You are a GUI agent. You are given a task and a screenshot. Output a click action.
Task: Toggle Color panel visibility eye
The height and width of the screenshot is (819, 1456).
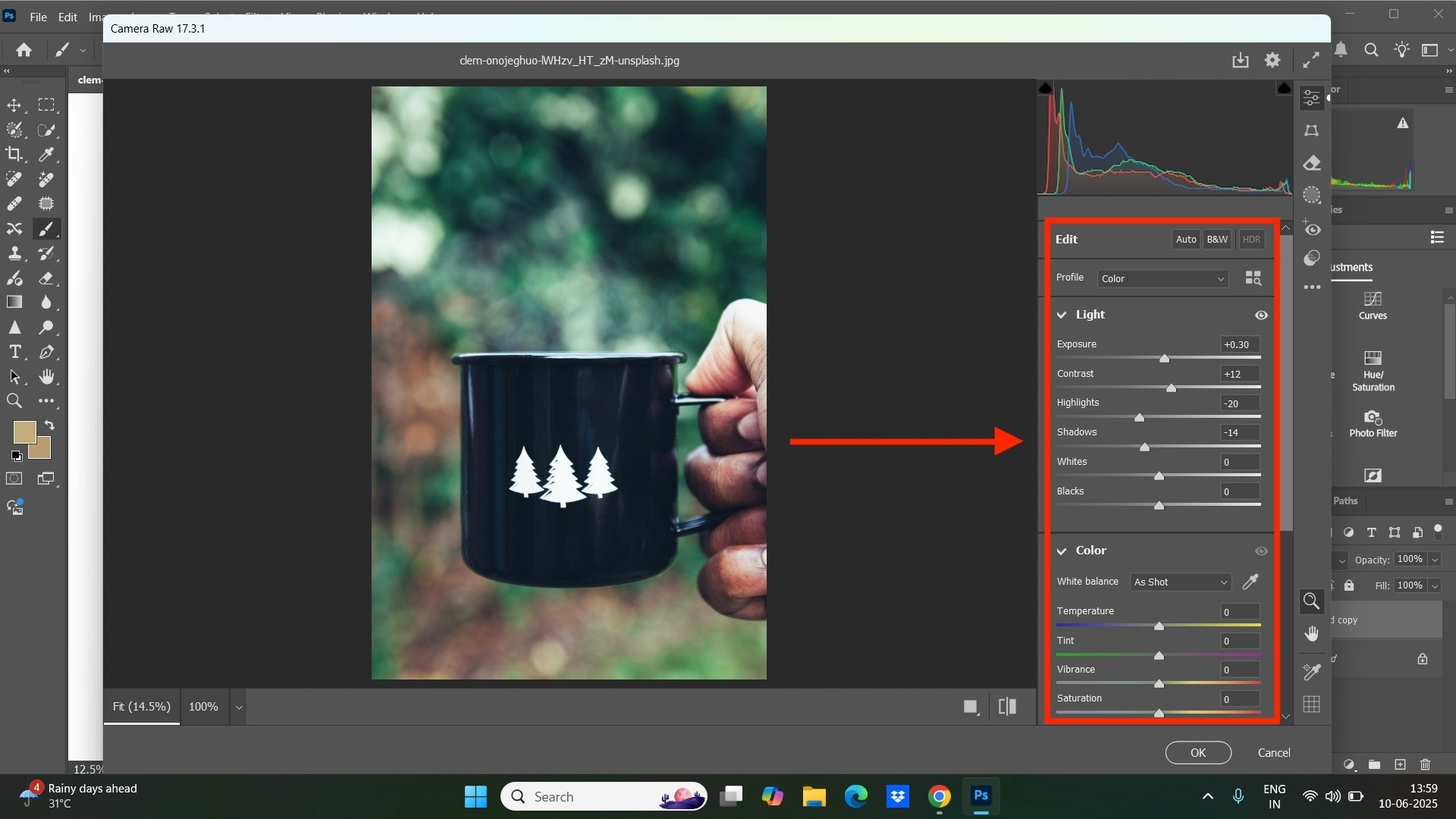pos(1261,551)
